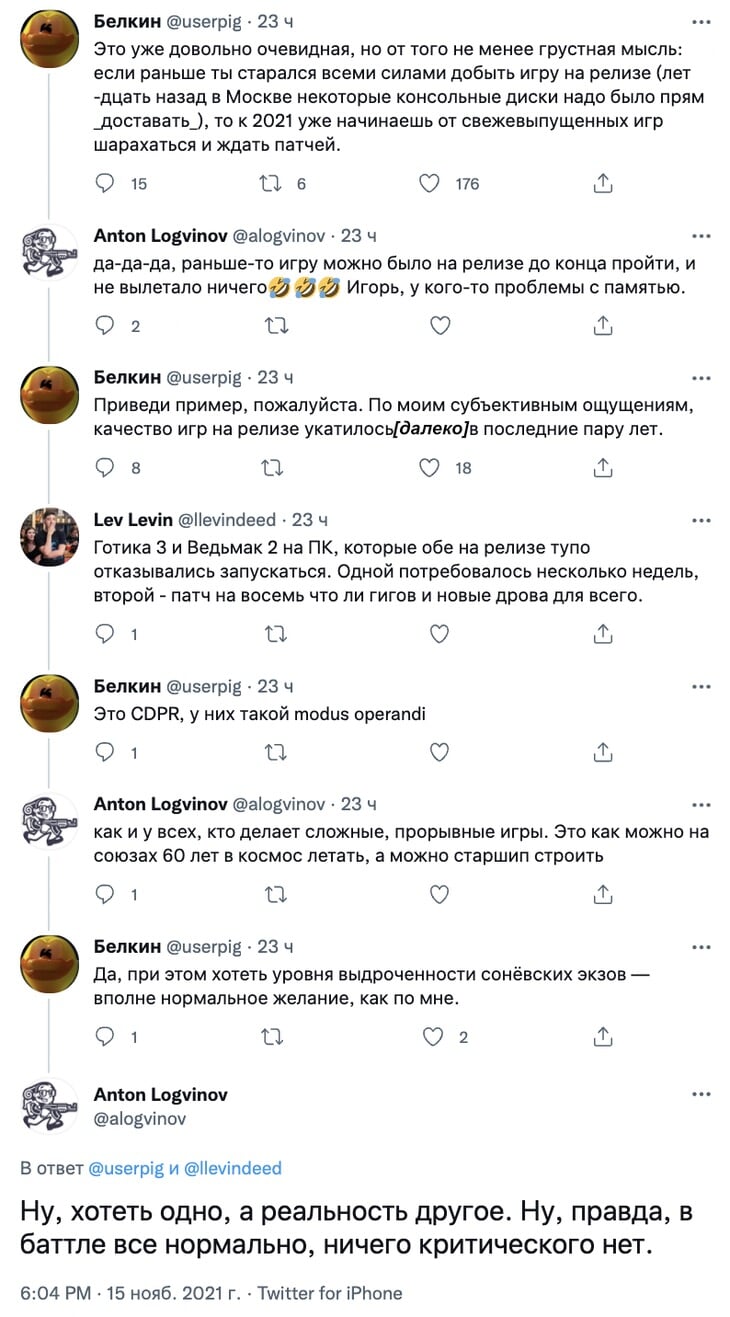Open the Lev Levin display name
The height and width of the screenshot is (1317, 730).
(x=133, y=520)
